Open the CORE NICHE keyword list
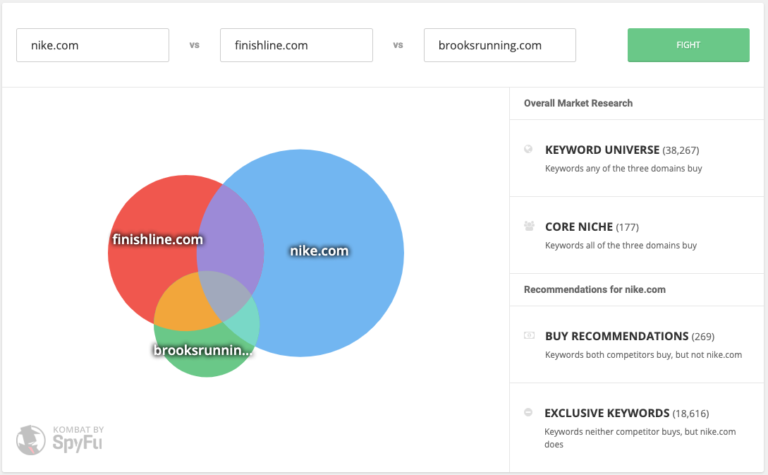Screen dimensions: 768x475 click(x=579, y=227)
